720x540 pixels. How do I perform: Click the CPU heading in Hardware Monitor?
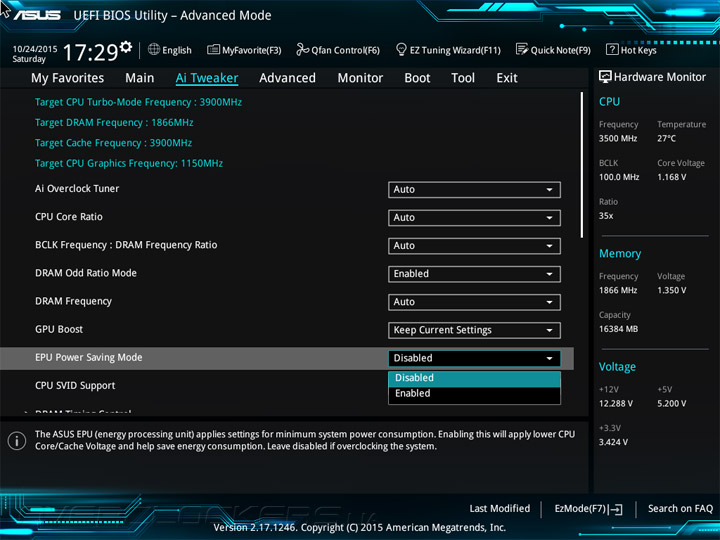[609, 101]
